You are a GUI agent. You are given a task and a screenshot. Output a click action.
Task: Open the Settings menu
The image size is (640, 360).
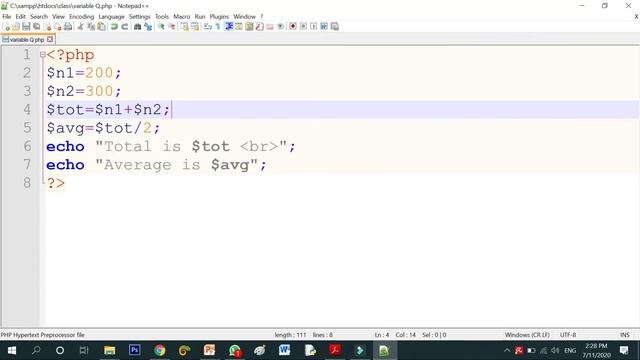[140, 17]
